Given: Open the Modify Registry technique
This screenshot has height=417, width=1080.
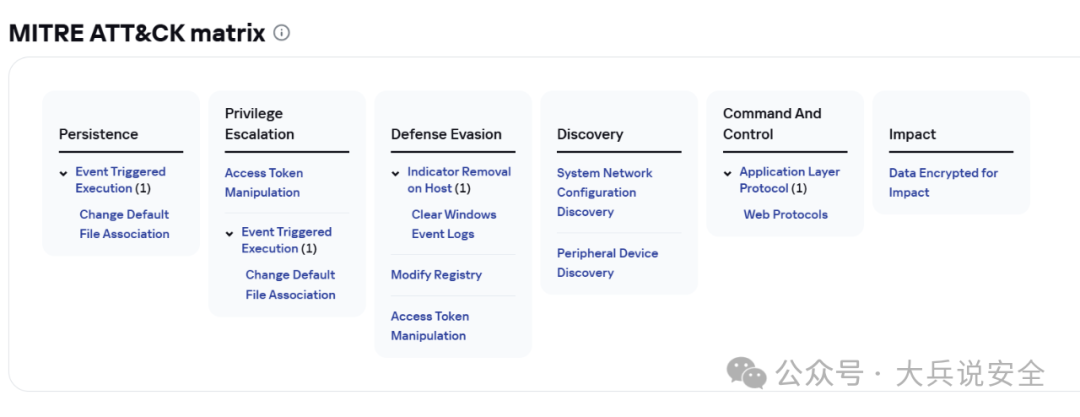Looking at the screenshot, I should pyautogui.click(x=436, y=275).
